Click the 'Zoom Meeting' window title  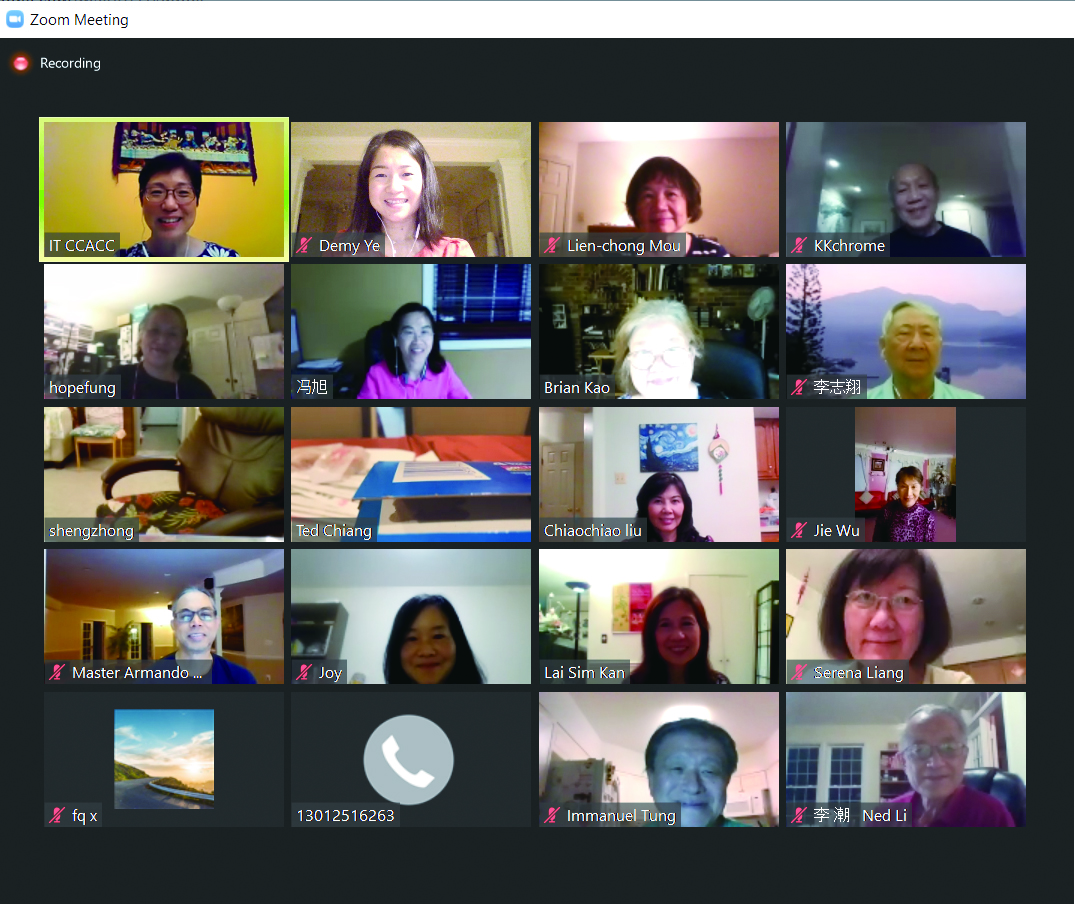(79, 20)
